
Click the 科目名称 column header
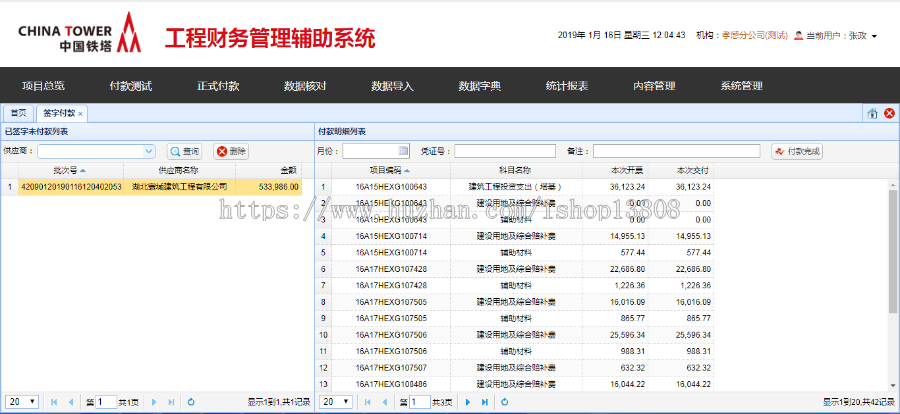(x=516, y=171)
